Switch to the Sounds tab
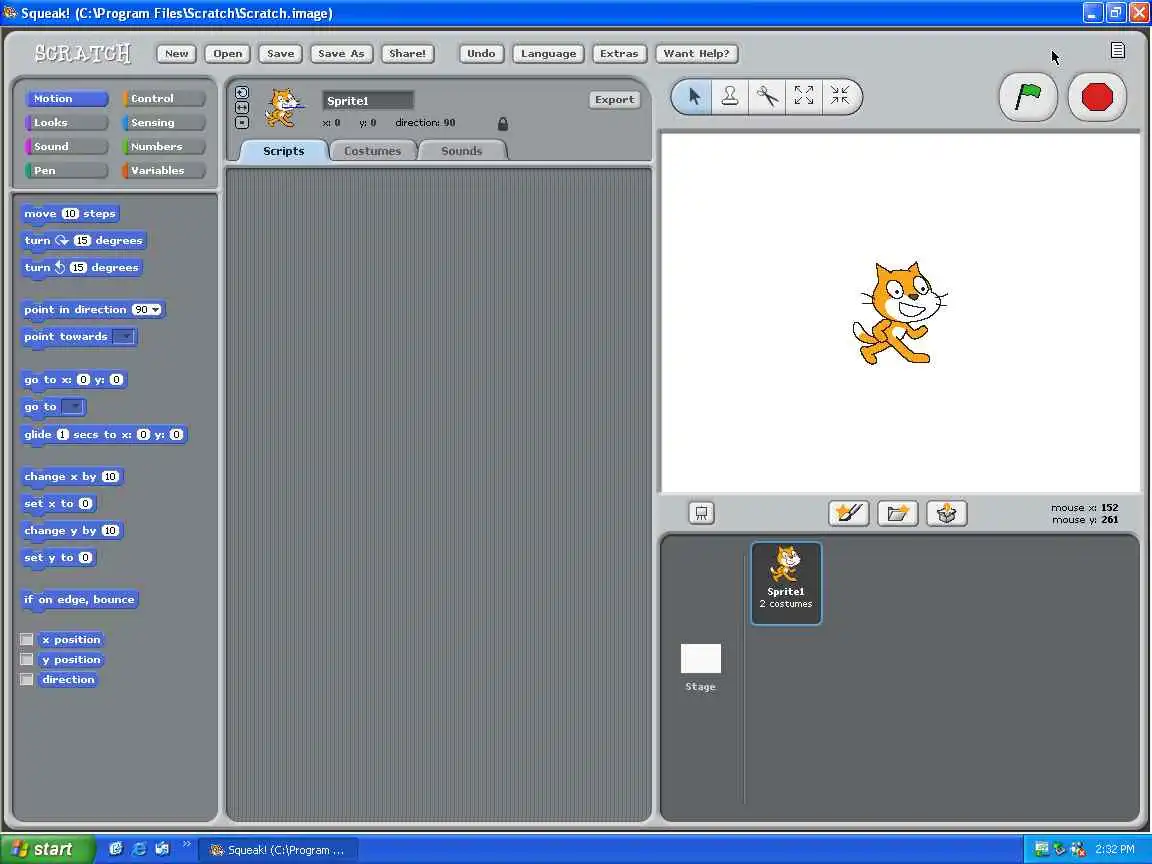 click(x=461, y=151)
